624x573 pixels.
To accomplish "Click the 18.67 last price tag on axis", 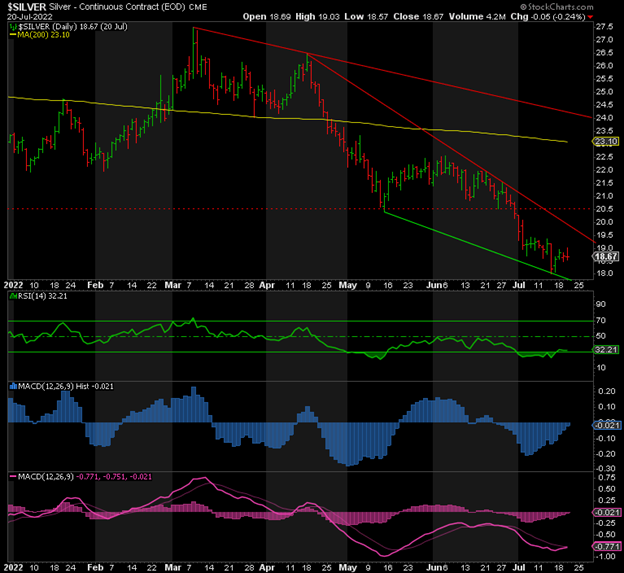I will point(606,257).
